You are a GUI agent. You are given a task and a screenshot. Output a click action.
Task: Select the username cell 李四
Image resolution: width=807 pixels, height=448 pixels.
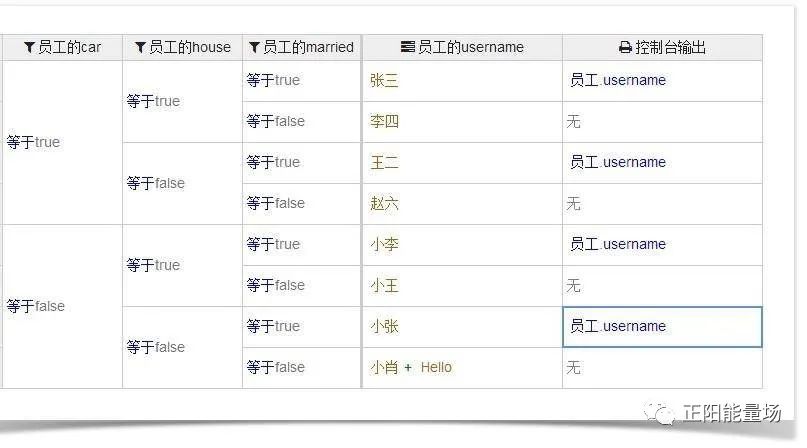tap(384, 121)
